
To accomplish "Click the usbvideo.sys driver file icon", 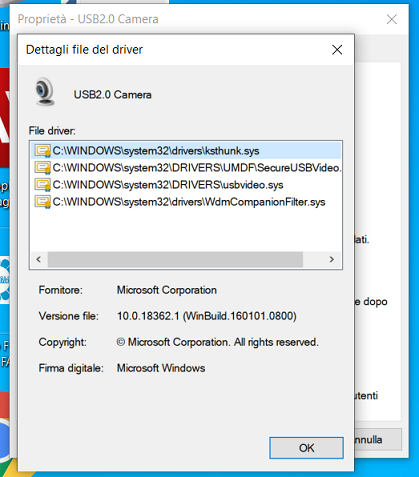I will [x=43, y=185].
